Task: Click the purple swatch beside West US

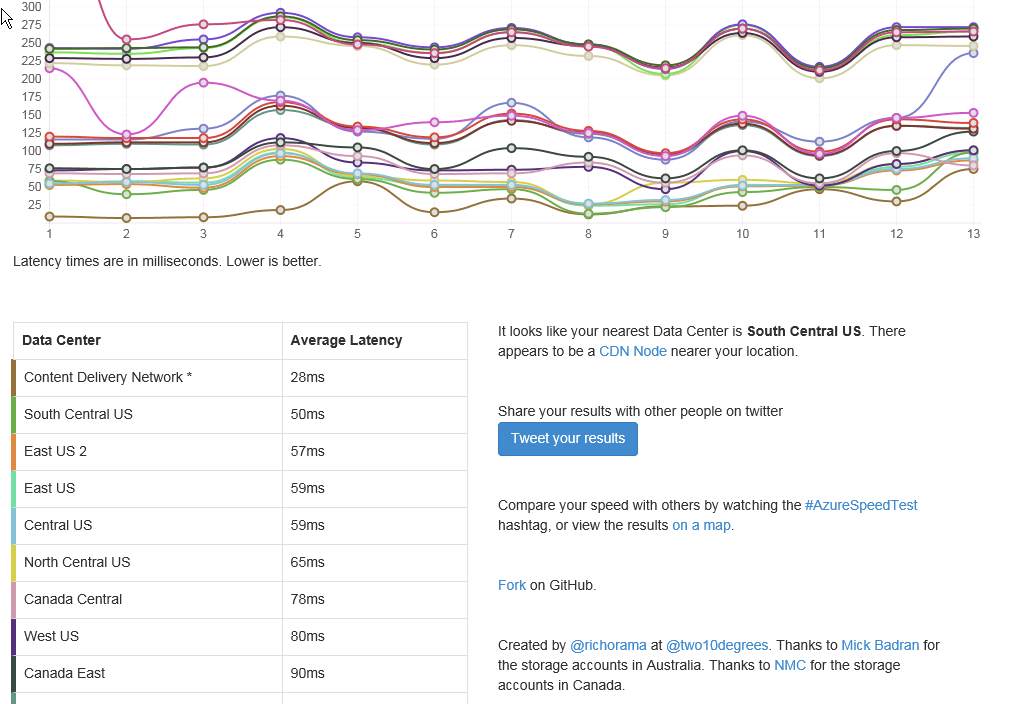Action: tap(13, 636)
